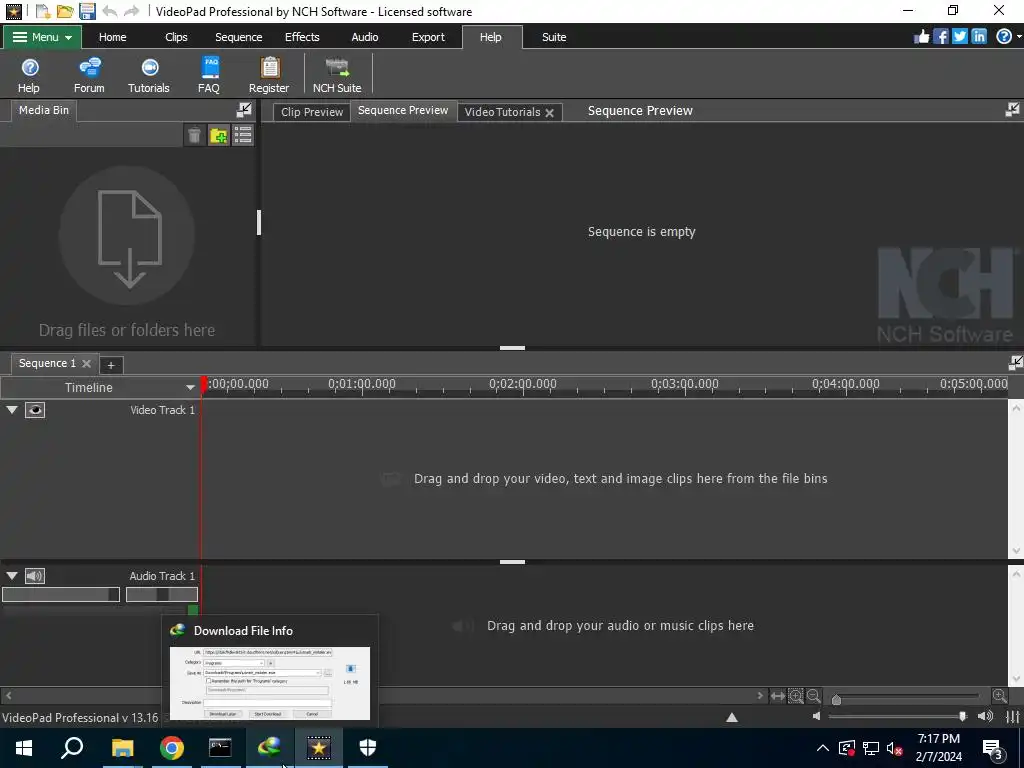Click the Audio Track 1 volume bar
Image resolution: width=1024 pixels, height=768 pixels.
pyautogui.click(x=61, y=594)
